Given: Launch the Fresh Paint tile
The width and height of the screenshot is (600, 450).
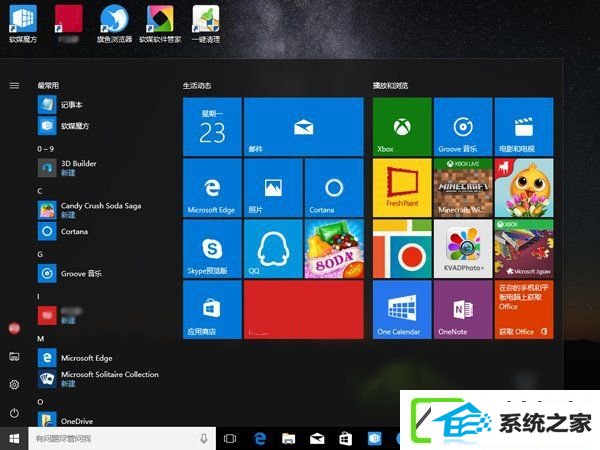Looking at the screenshot, I should [402, 188].
